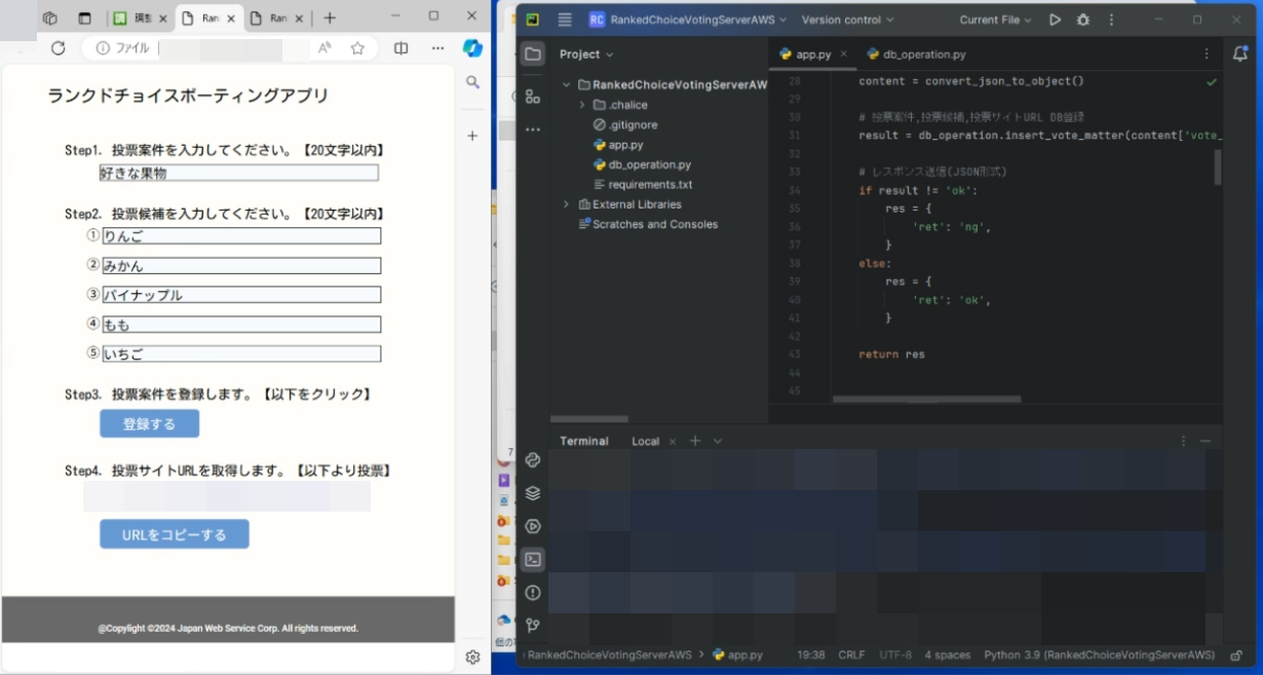Click the green inspection checkmark in editor
This screenshot has width=1263, height=675.
pos(1211,82)
